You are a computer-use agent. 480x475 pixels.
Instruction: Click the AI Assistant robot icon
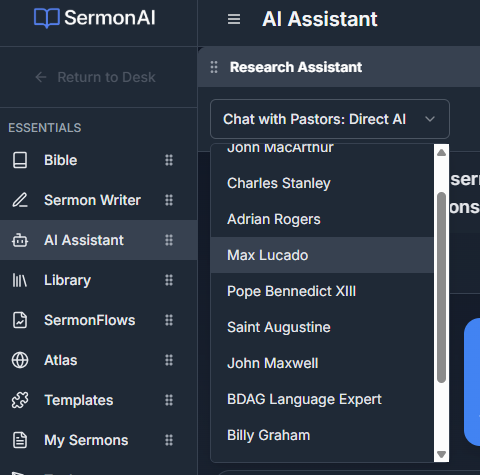[20, 240]
